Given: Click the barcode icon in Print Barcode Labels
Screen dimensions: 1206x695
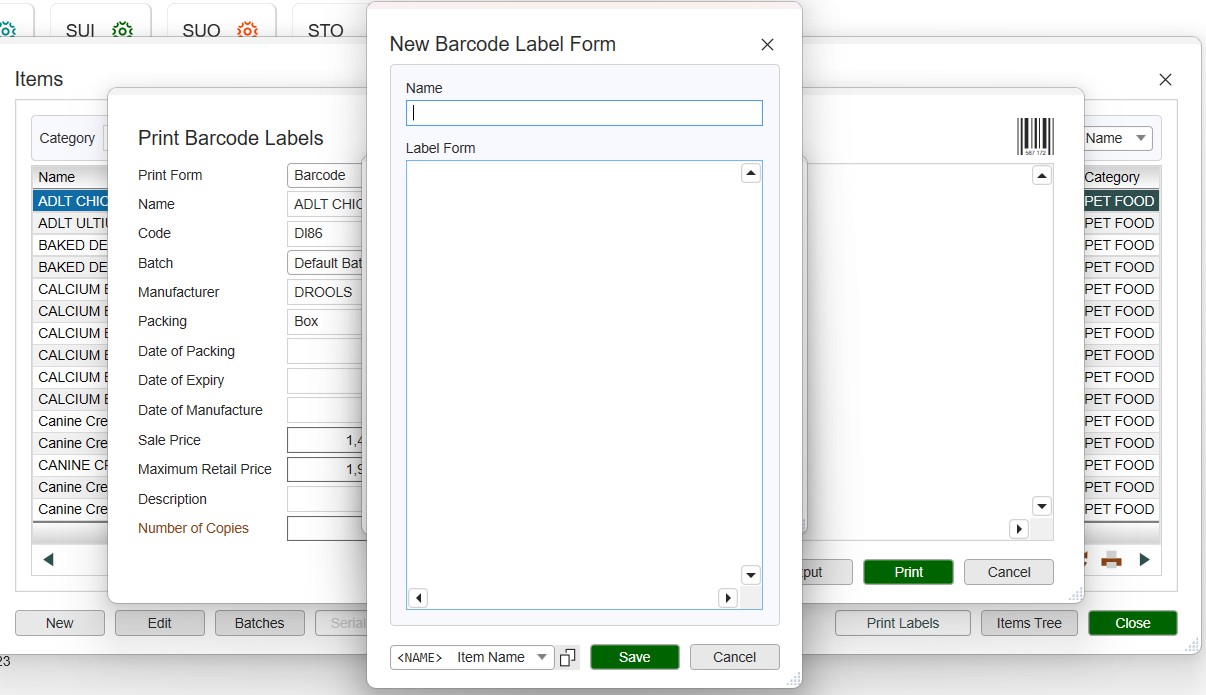Looking at the screenshot, I should pyautogui.click(x=1035, y=137).
